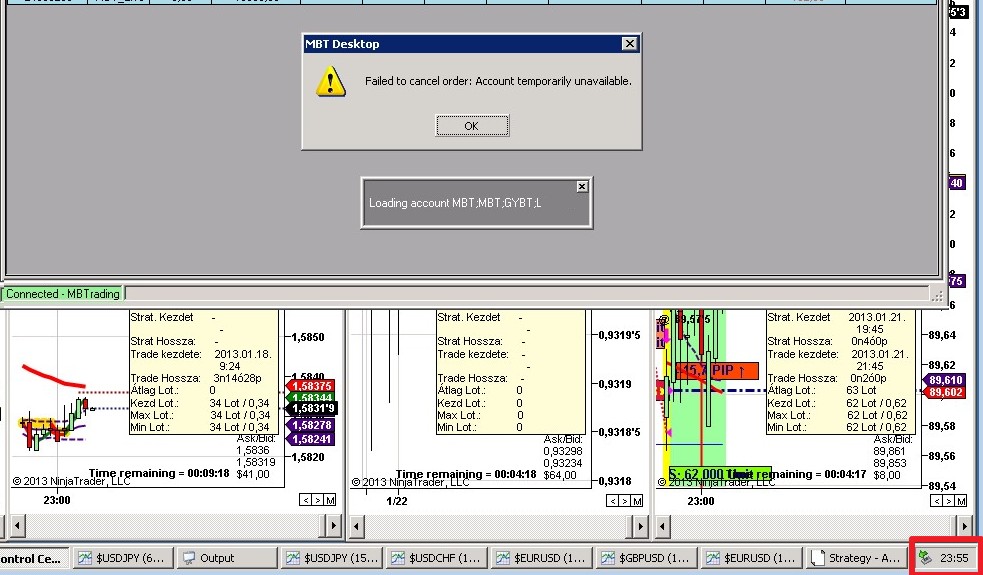Shift the 0,9319 price chart back with <
The height and width of the screenshot is (575, 983).
pos(612,500)
